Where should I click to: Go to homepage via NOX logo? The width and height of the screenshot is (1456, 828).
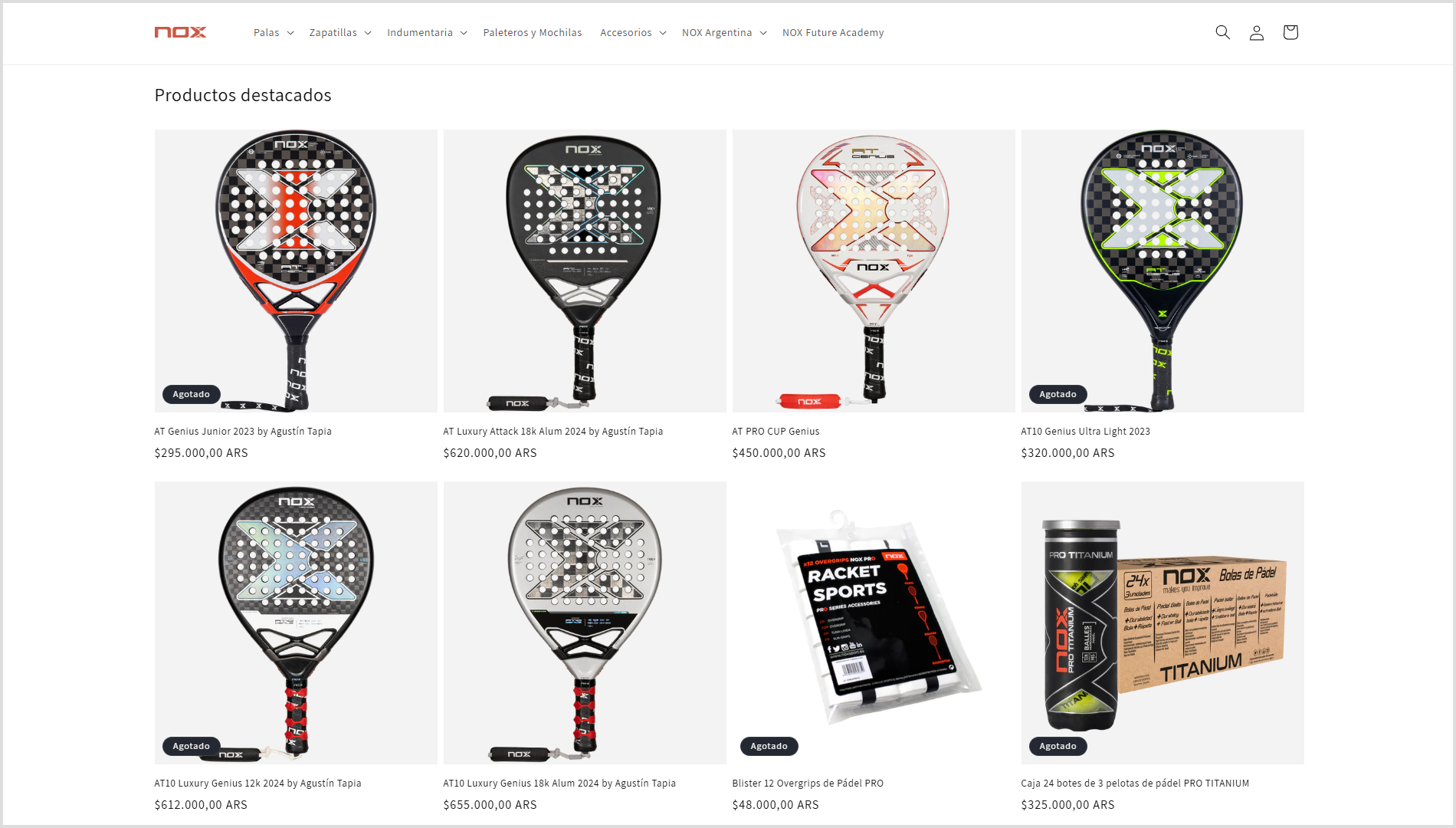point(180,32)
